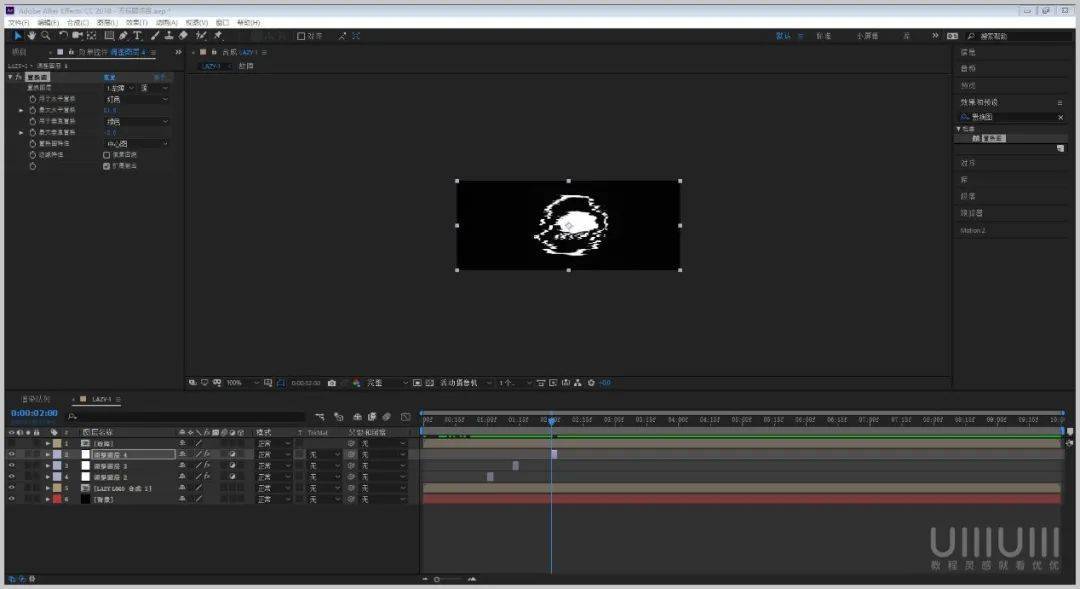Select the Hand tool
This screenshot has height=589, width=1080.
(32, 36)
